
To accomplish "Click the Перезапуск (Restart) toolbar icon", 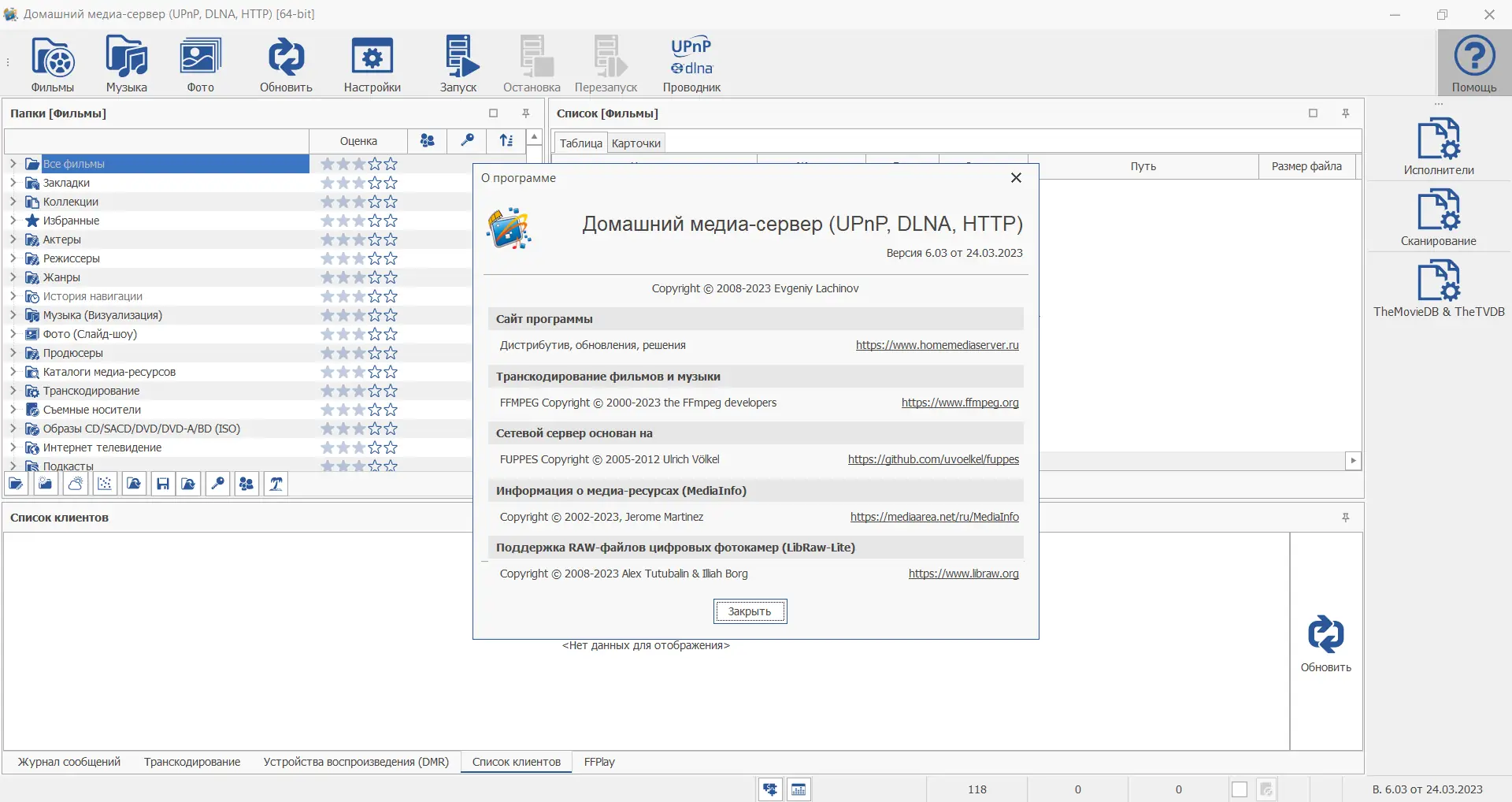I will point(606,65).
